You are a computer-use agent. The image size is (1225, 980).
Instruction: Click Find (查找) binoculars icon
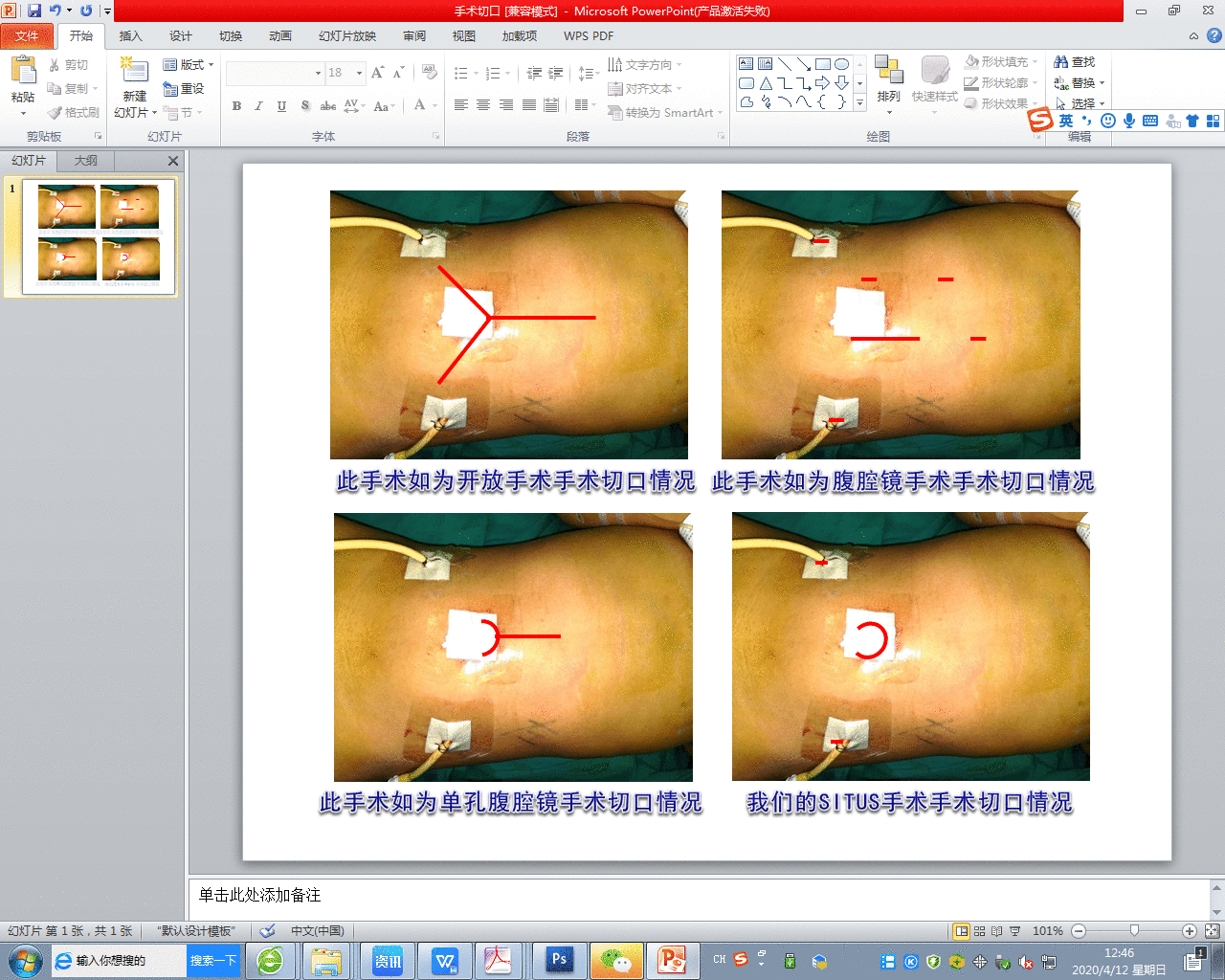point(1060,62)
